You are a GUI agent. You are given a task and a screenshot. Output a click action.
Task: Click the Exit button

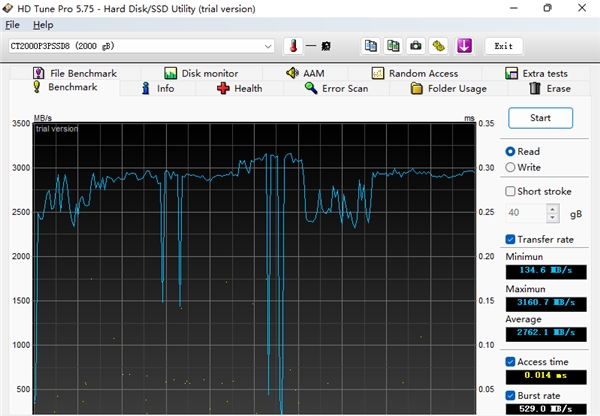tap(503, 46)
